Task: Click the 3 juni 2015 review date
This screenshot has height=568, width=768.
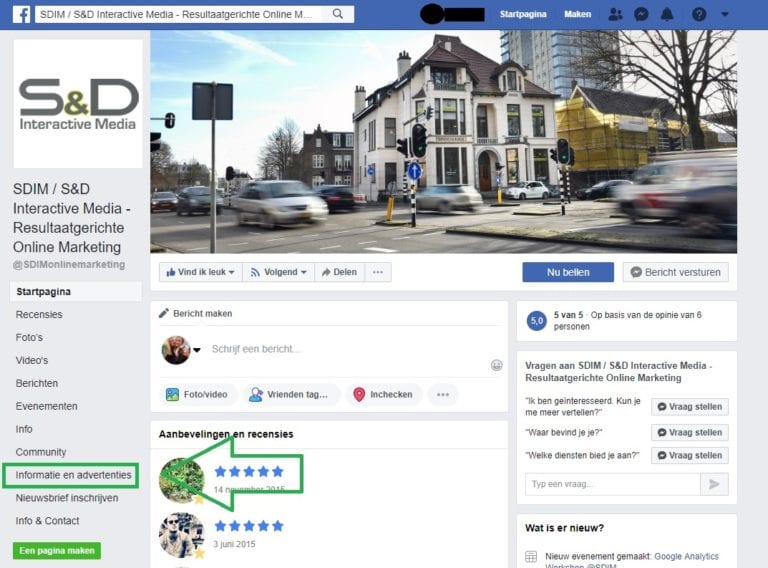Action: click(x=234, y=544)
